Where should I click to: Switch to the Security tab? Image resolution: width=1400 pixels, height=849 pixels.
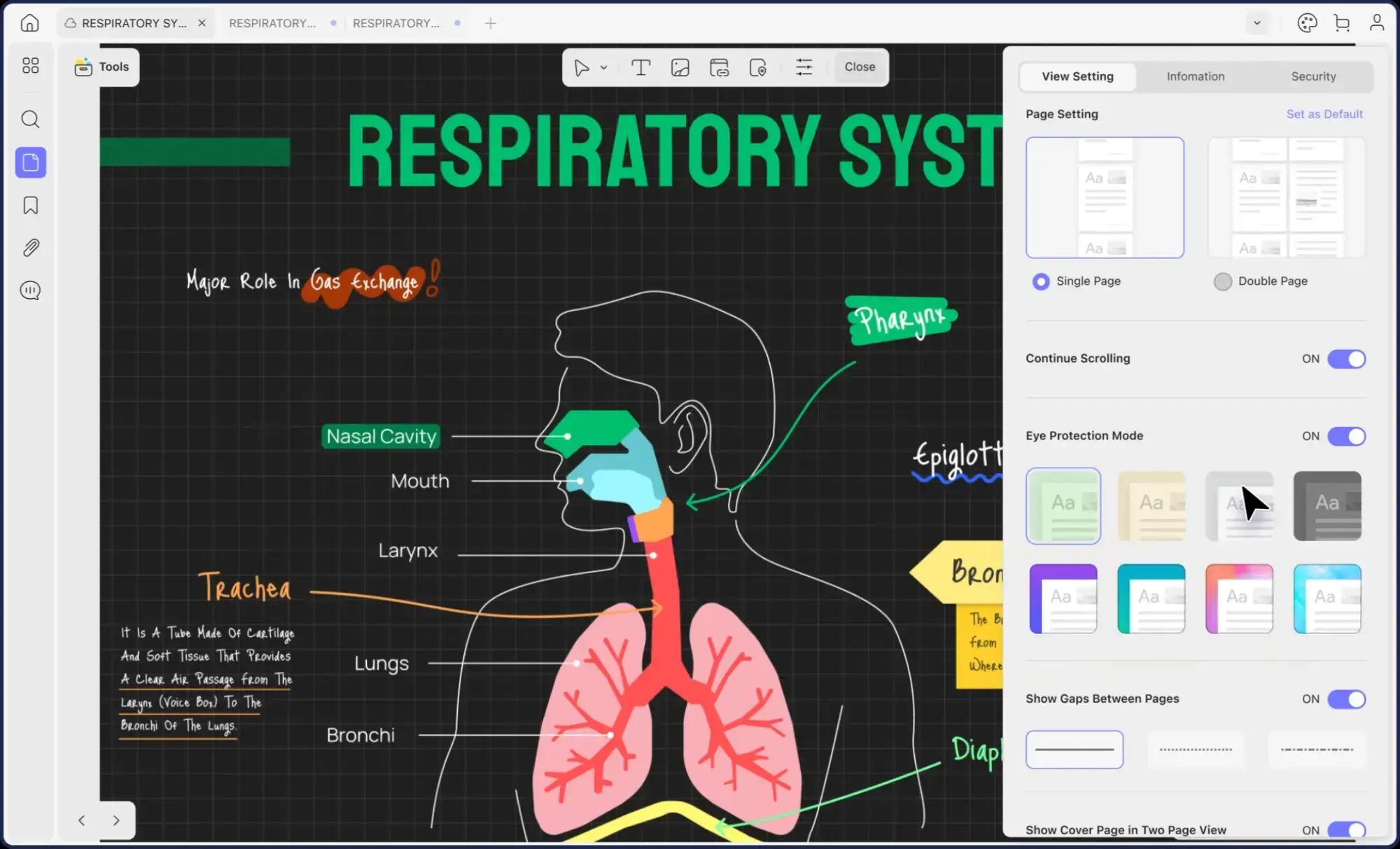tap(1313, 76)
